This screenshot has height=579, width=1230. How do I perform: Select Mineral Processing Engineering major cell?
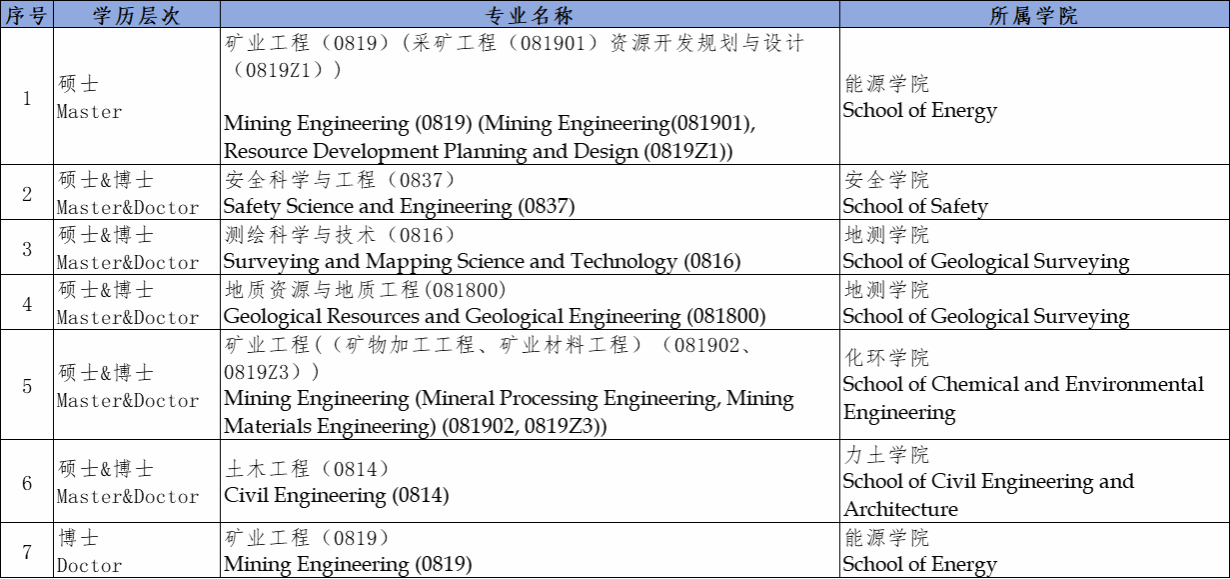[508, 398]
